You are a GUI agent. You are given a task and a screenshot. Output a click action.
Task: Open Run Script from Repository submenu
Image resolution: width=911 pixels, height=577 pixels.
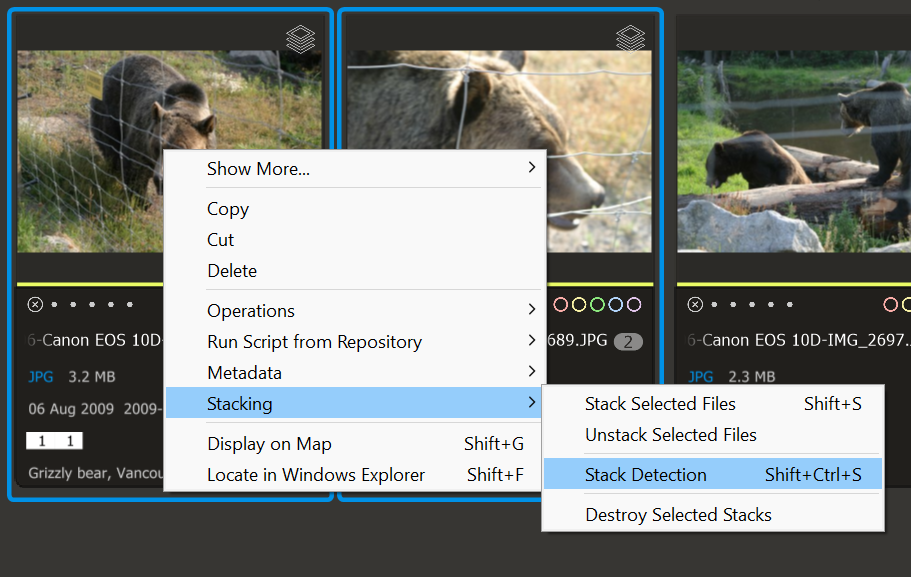coord(355,342)
